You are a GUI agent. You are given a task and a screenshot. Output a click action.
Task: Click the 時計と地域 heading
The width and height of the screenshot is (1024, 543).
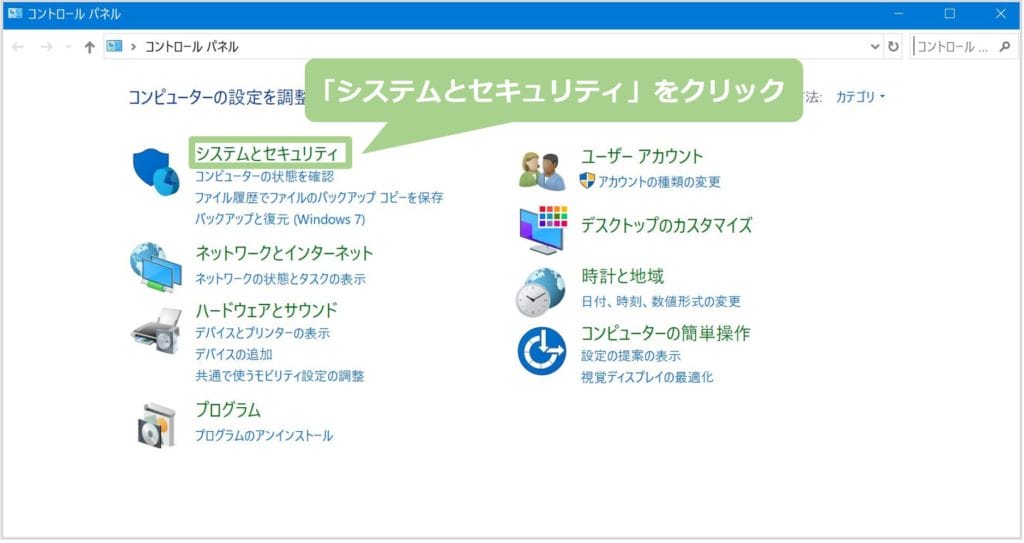click(x=622, y=276)
